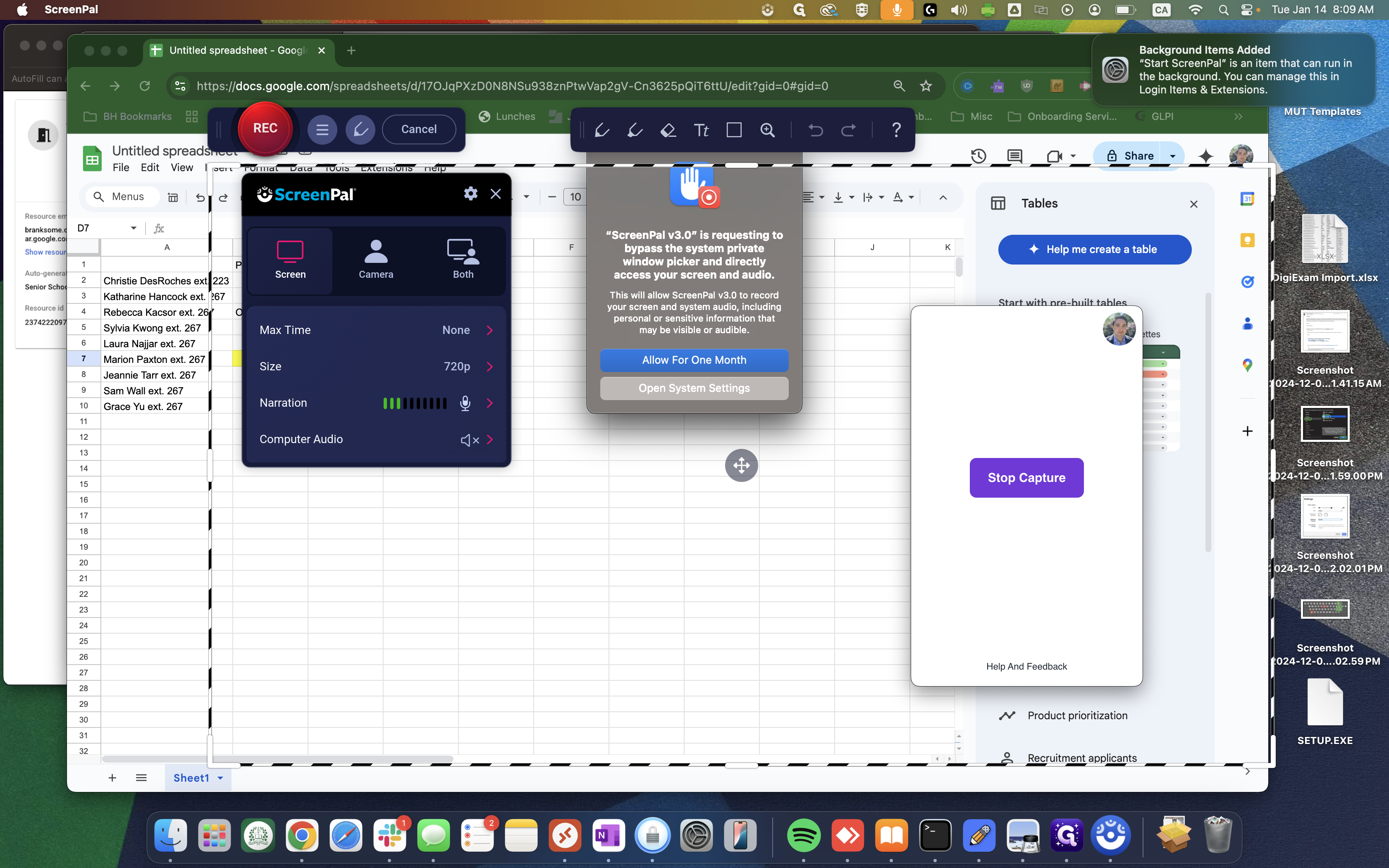Toggle the Computer Audio mute speaker
The image size is (1389, 868).
click(470, 440)
